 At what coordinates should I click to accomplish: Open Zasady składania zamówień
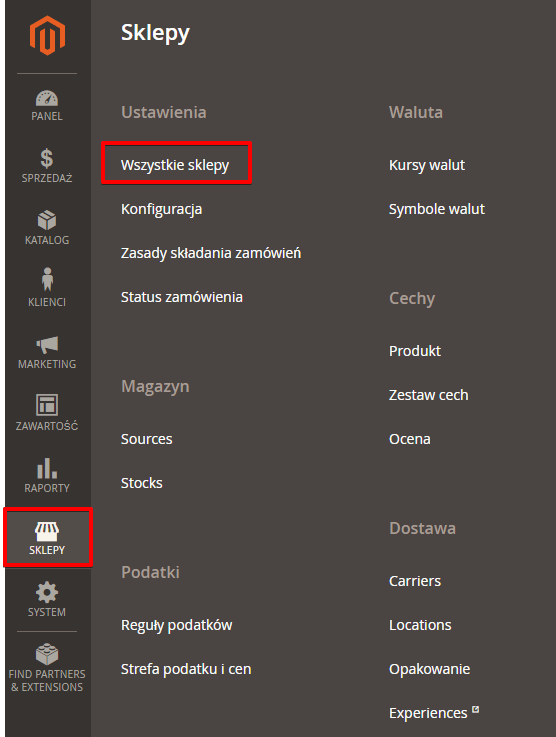click(211, 253)
